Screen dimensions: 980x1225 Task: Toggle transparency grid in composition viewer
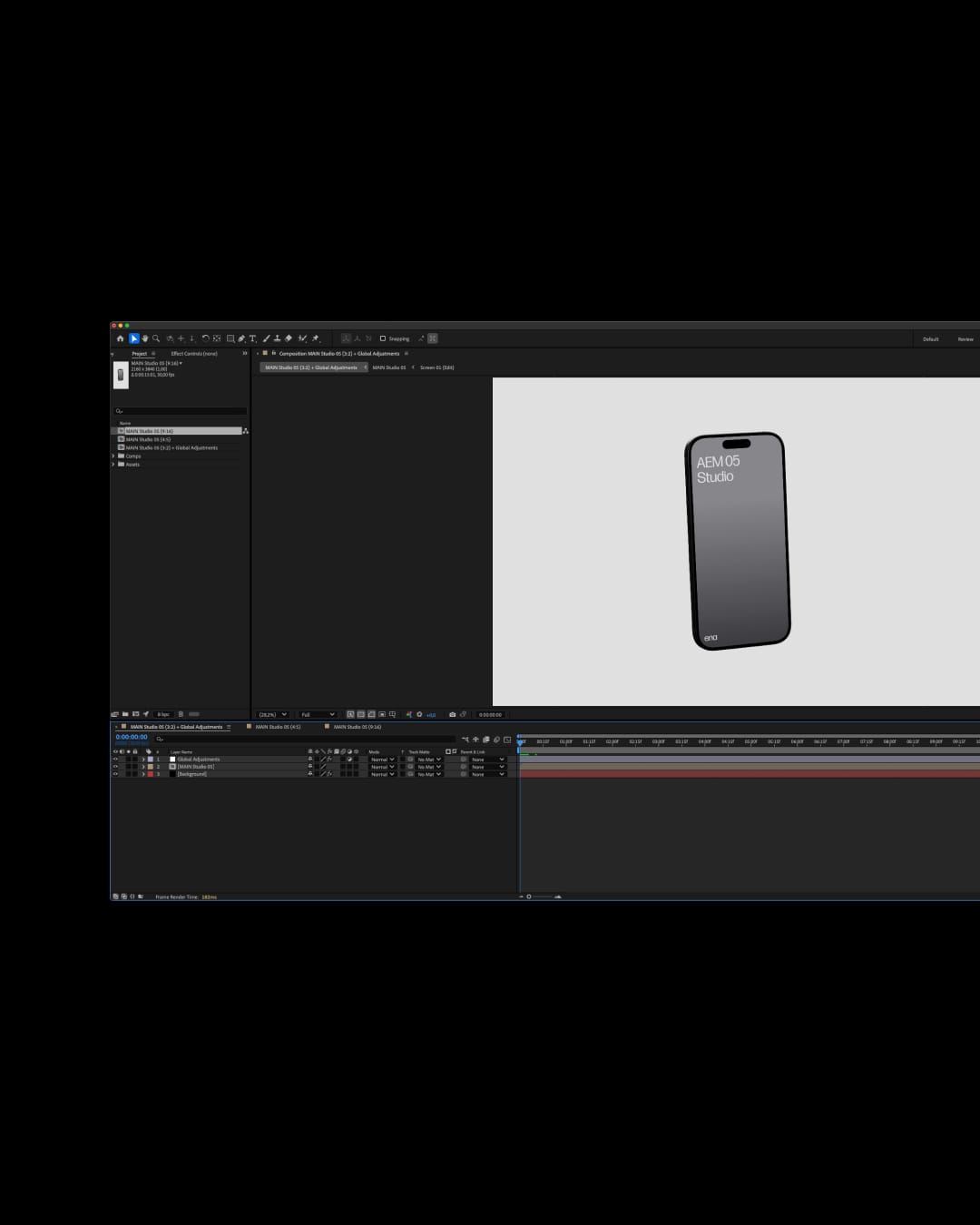(x=361, y=714)
